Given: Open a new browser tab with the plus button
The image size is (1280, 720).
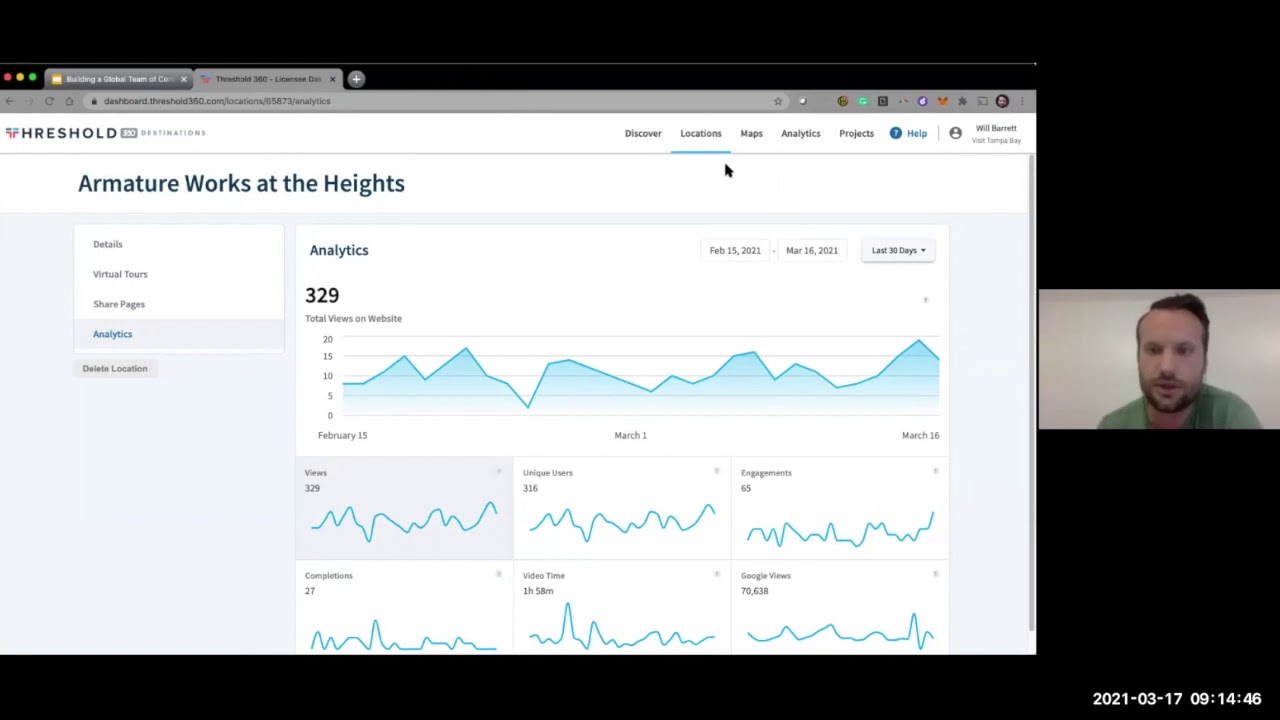Looking at the screenshot, I should coord(356,79).
